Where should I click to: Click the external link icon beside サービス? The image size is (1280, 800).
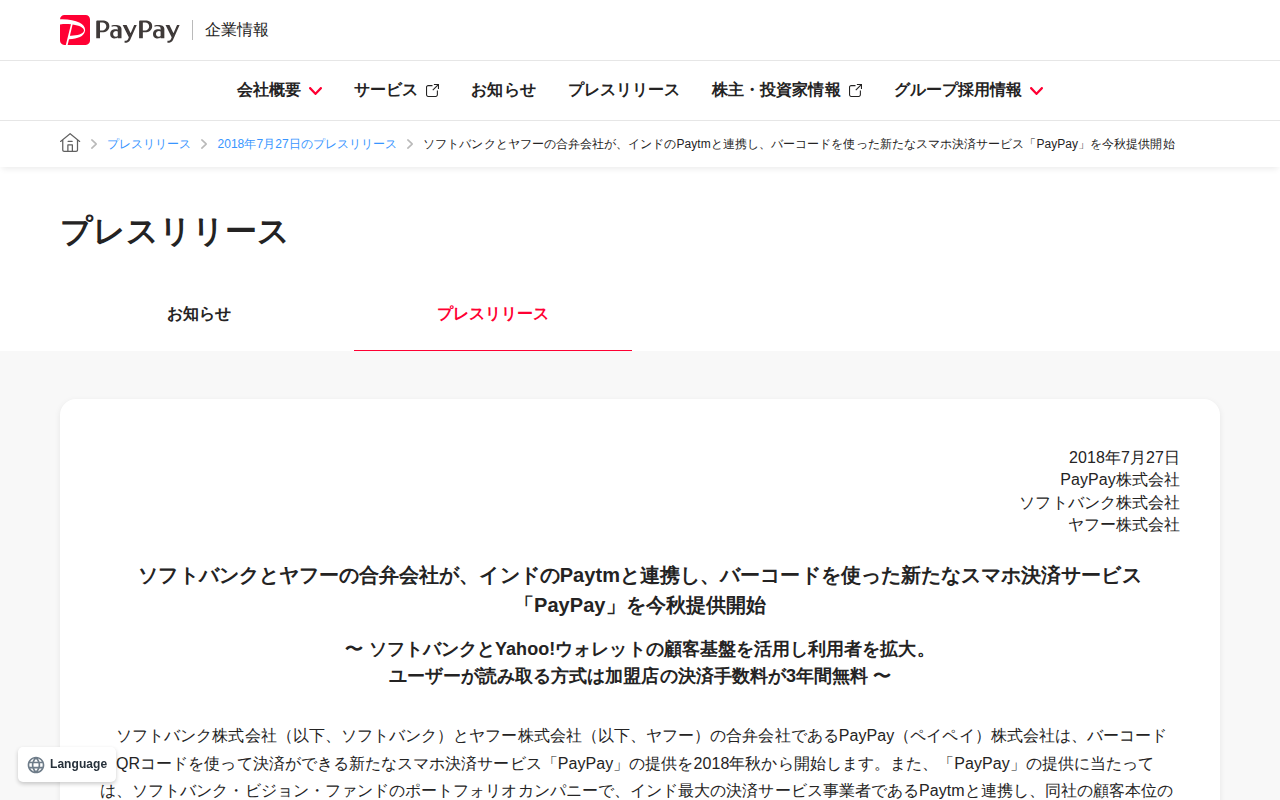(x=432, y=90)
